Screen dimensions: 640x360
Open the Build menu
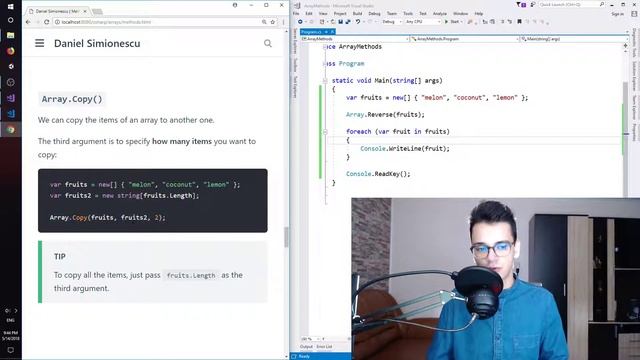pos(357,13)
